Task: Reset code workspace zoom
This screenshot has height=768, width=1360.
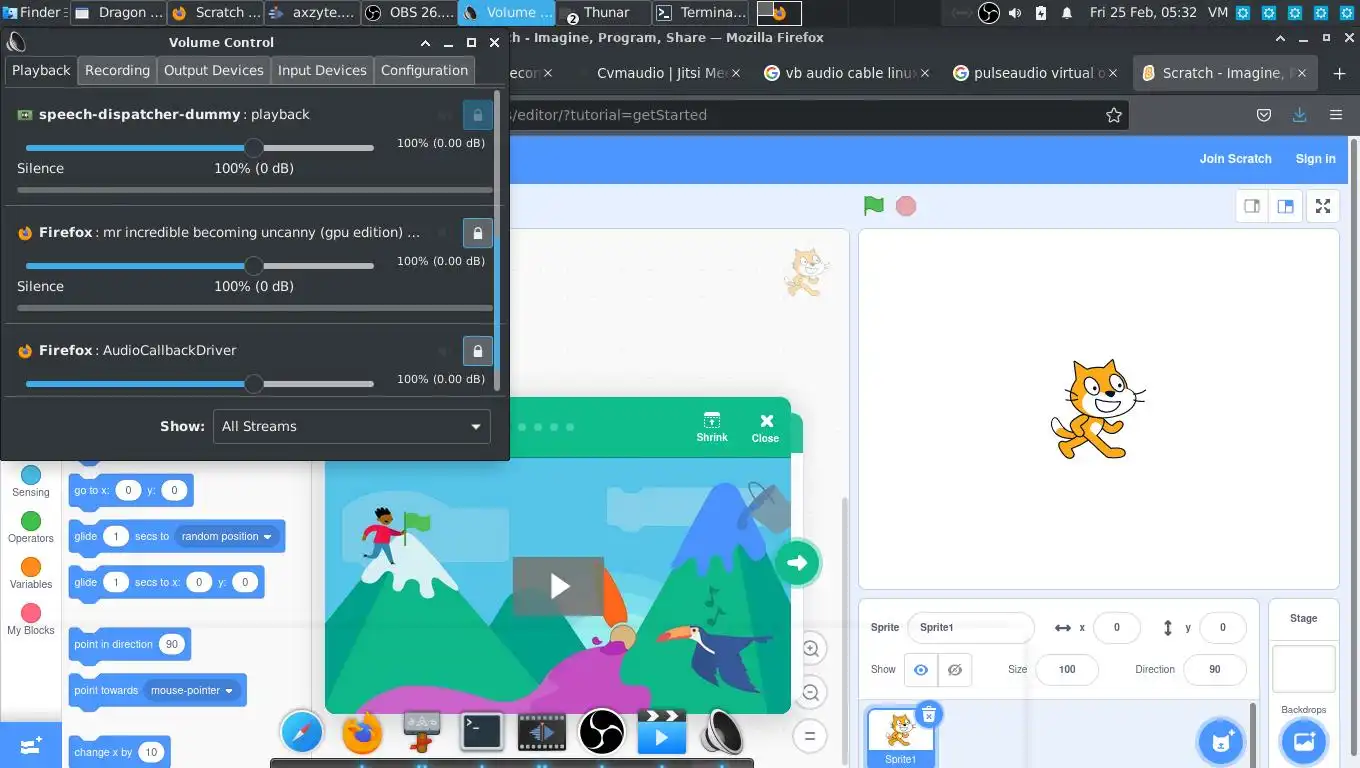Action: point(810,736)
